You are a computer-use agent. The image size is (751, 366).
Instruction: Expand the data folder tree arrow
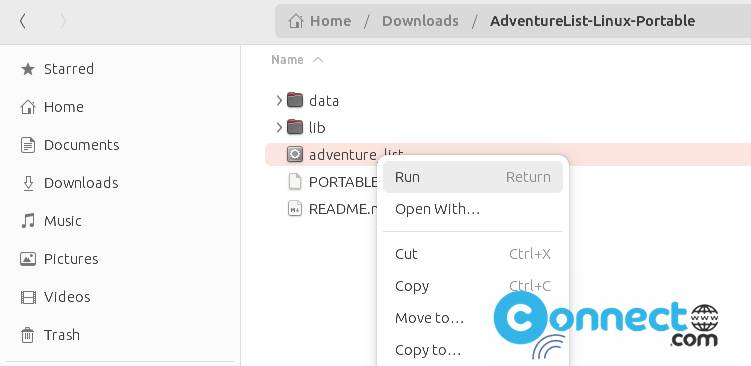click(279, 101)
